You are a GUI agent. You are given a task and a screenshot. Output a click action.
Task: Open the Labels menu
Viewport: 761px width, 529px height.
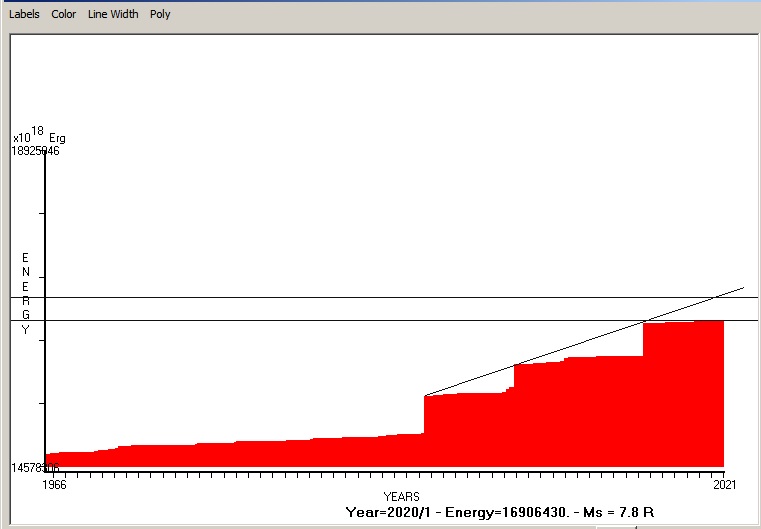[x=24, y=15]
